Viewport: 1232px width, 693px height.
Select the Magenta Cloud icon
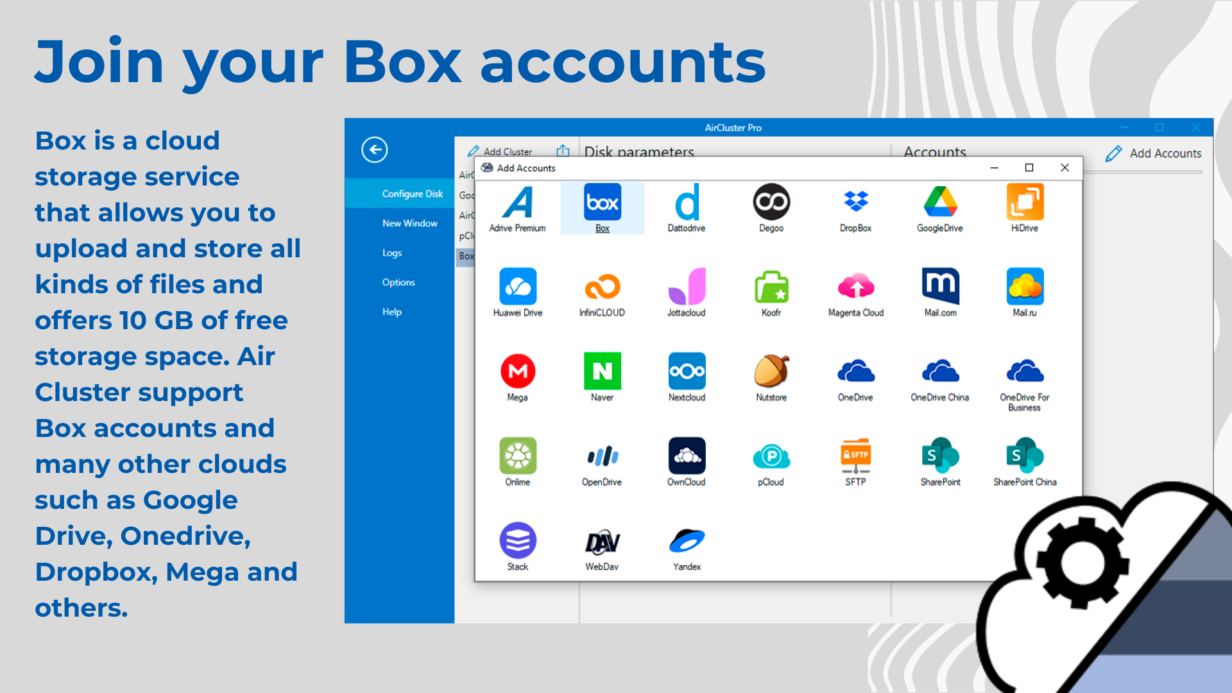click(856, 287)
